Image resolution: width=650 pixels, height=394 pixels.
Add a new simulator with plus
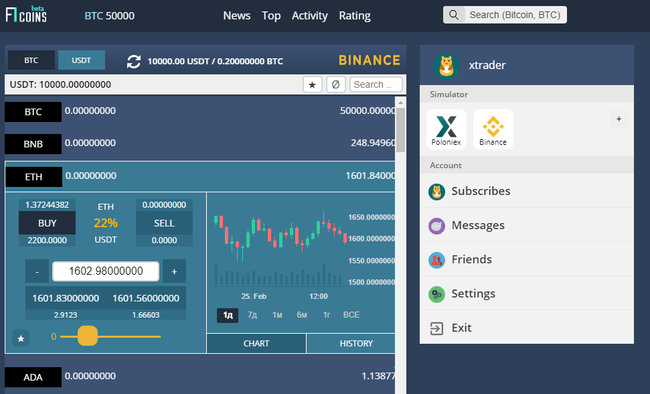(x=618, y=119)
